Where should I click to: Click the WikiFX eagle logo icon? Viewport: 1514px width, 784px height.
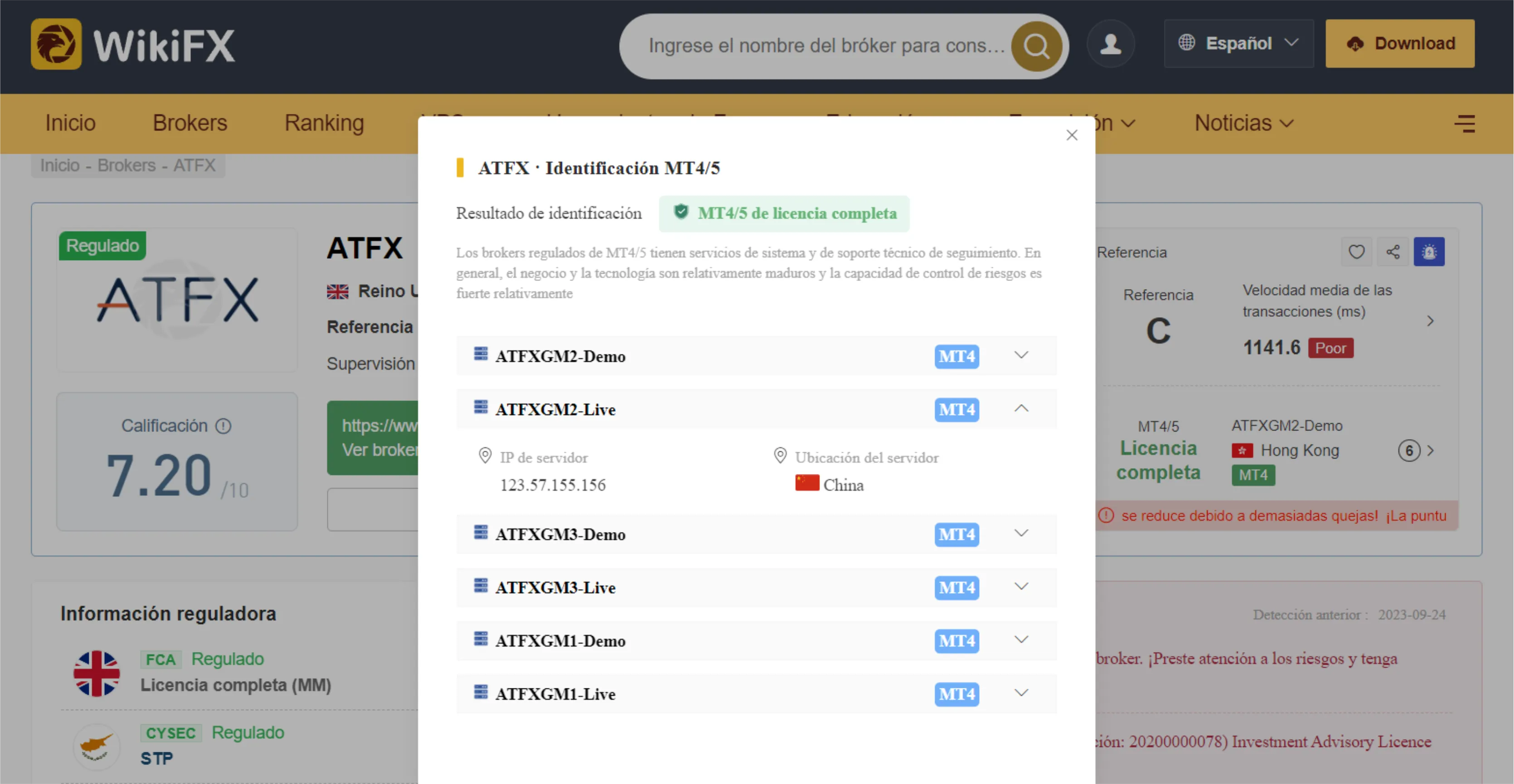[x=56, y=44]
